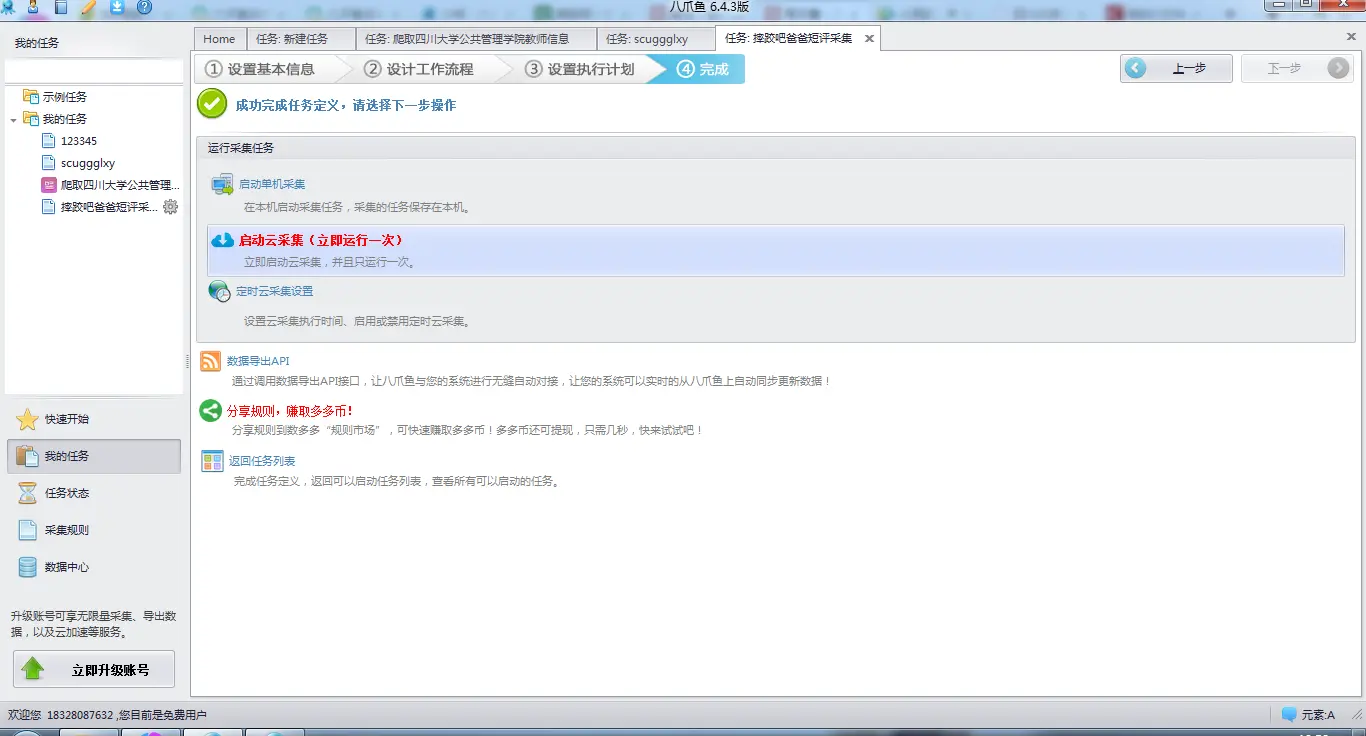Go back with the 上一步 button
This screenshot has width=1366, height=736.
[x=1176, y=68]
